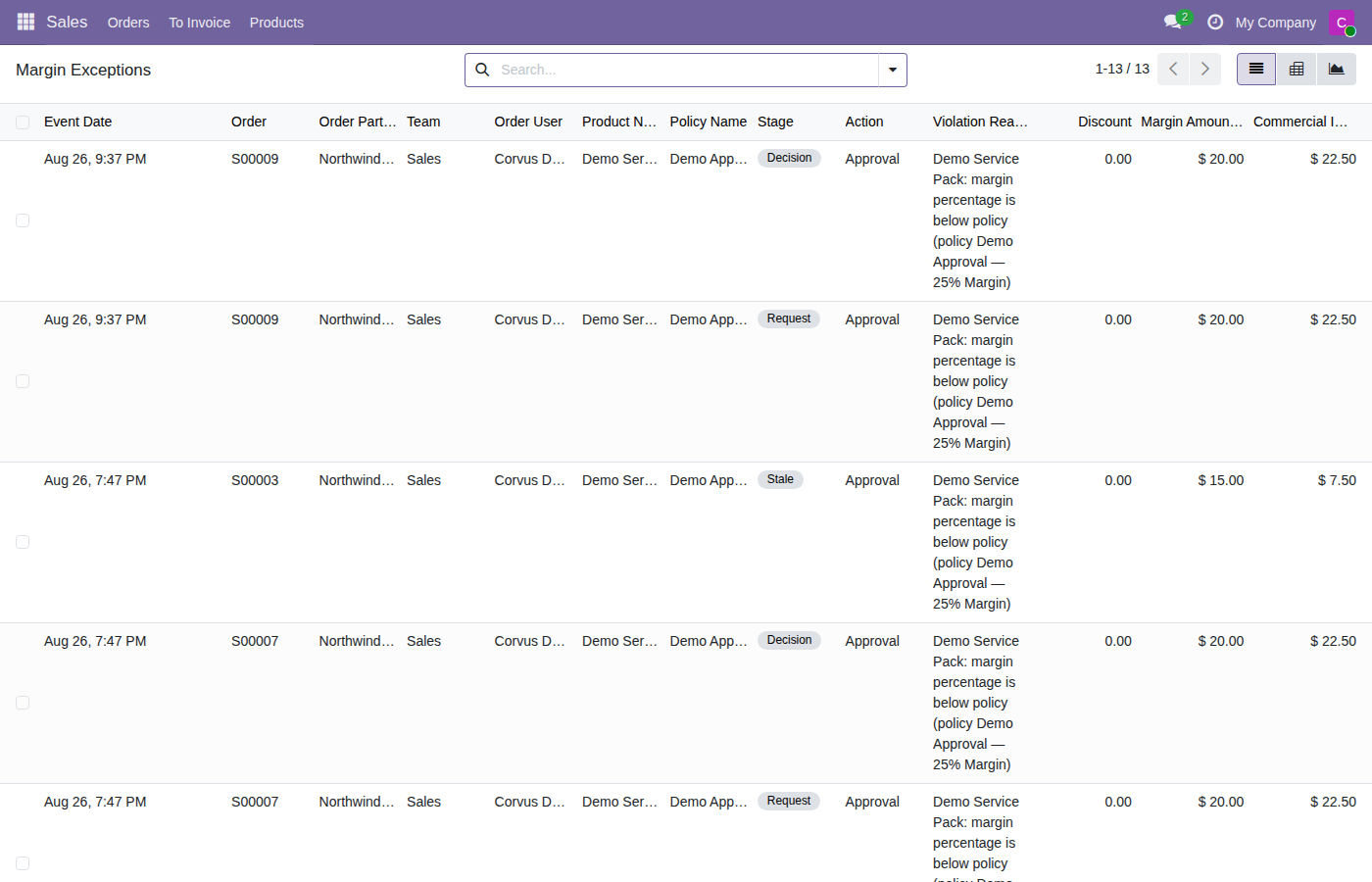Screen dimensions: 1372x882
Task: Open the Orders menu
Action: coord(128,23)
